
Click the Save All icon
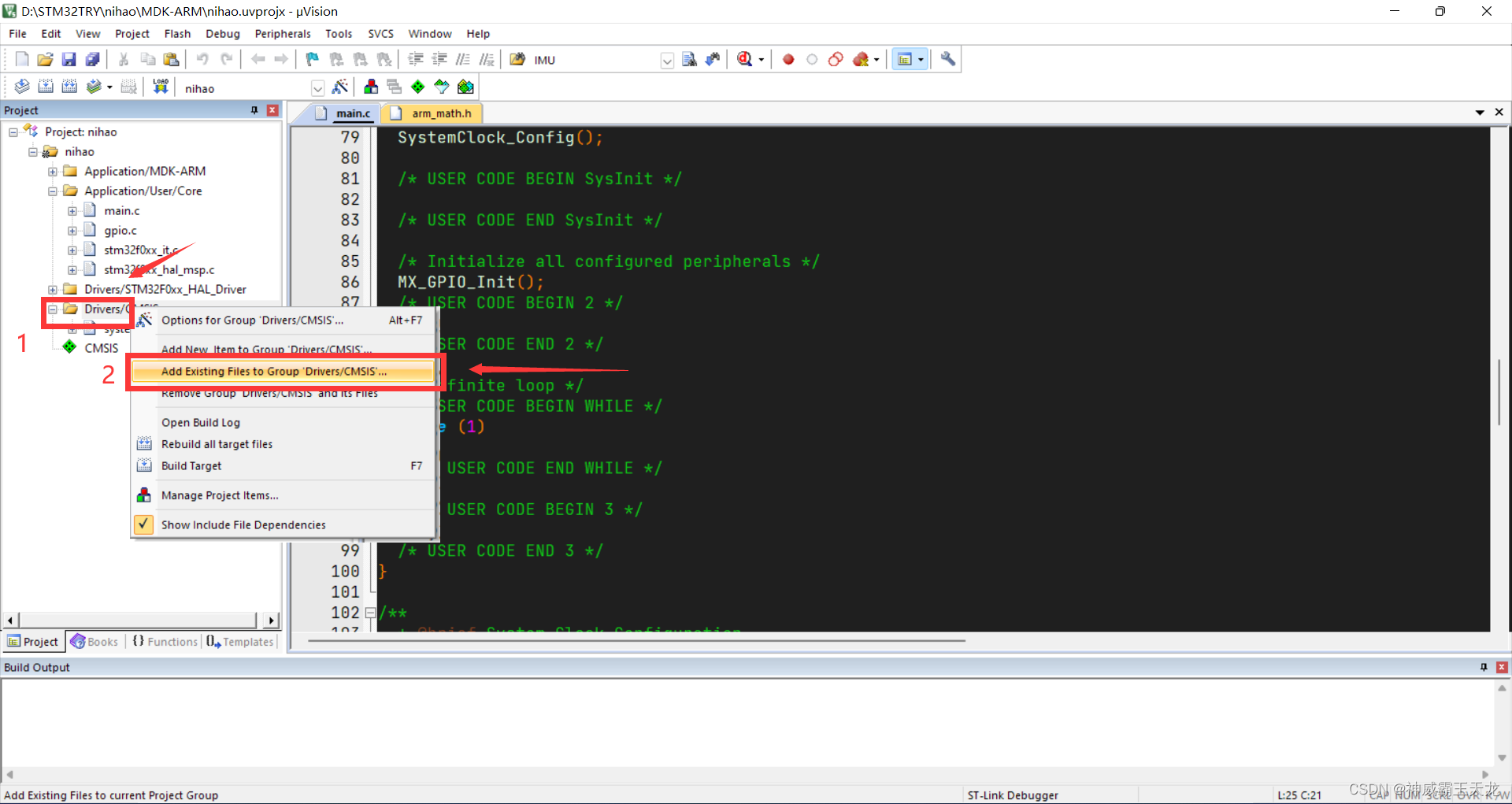[x=93, y=59]
